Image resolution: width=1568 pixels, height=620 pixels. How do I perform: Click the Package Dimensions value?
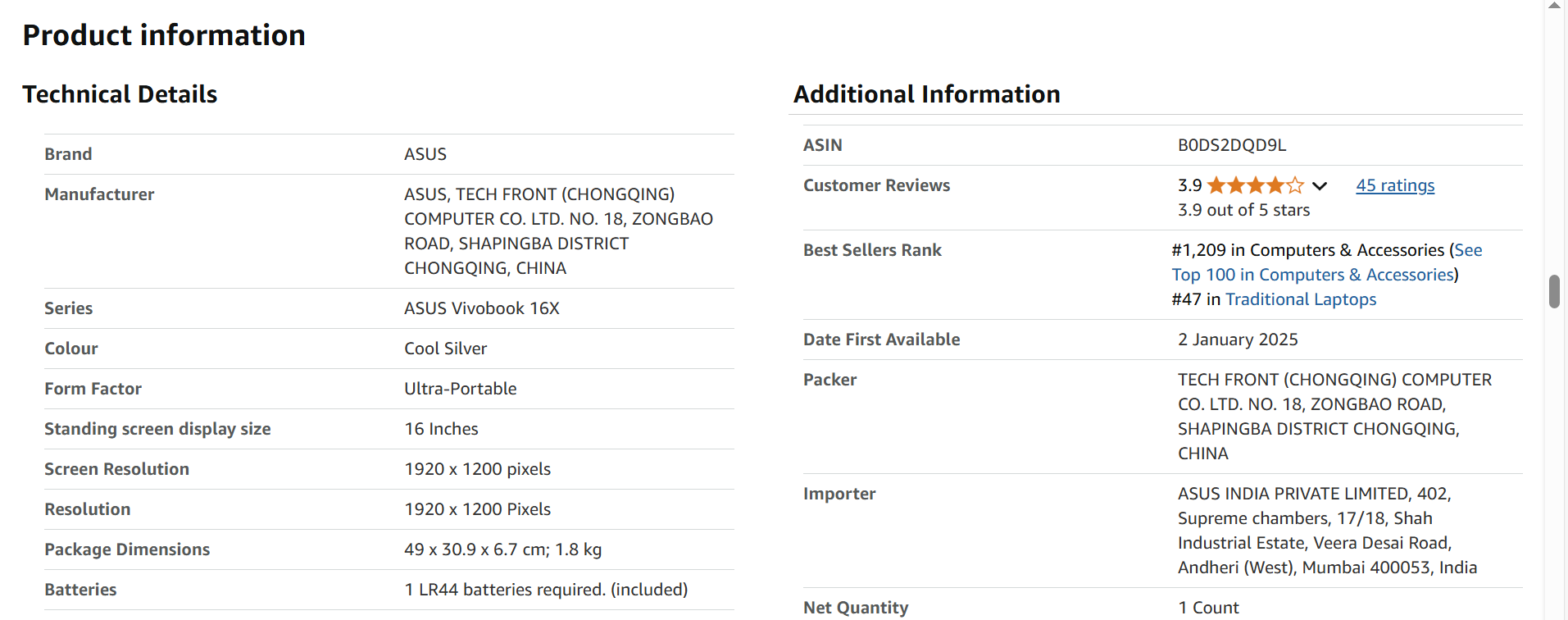click(502, 549)
